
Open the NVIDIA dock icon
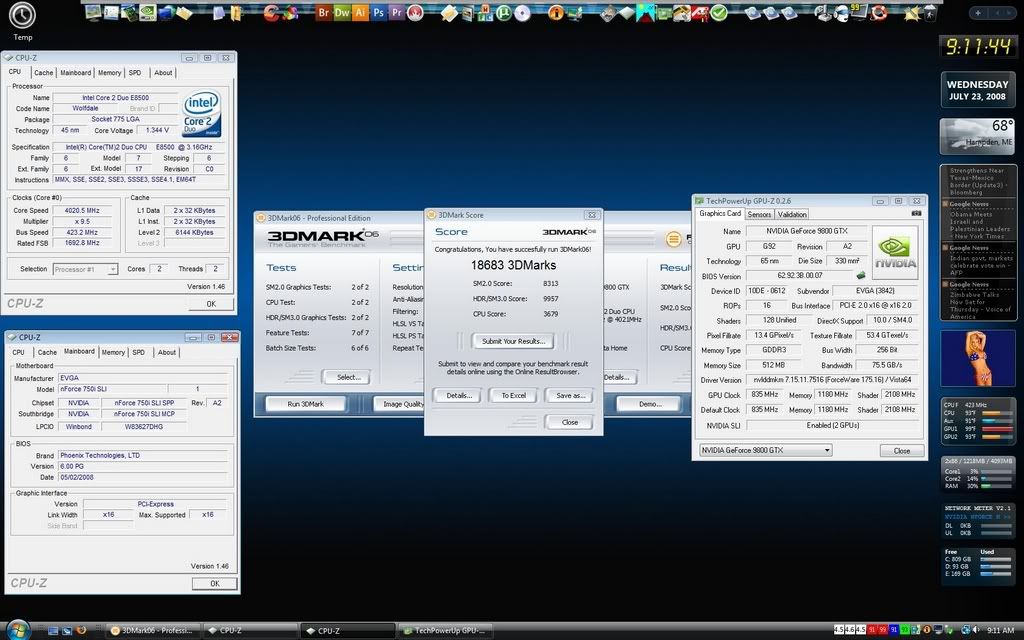click(148, 12)
